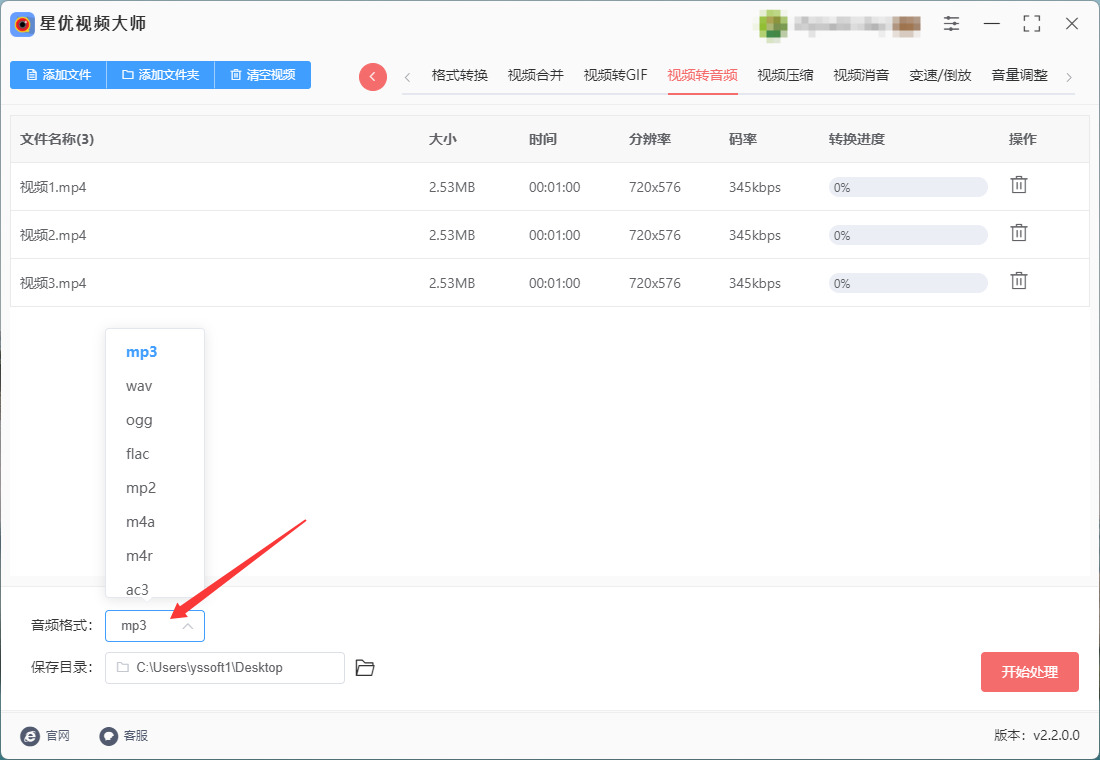The width and height of the screenshot is (1100, 760).
Task: Choose wav from the format list
Action: coord(155,386)
